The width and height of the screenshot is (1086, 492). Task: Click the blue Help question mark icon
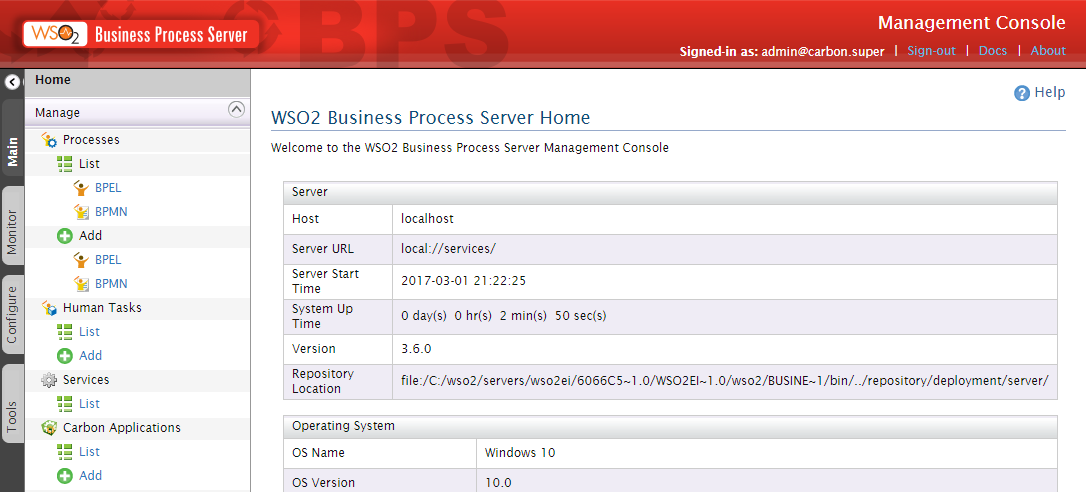[x=1022, y=94]
